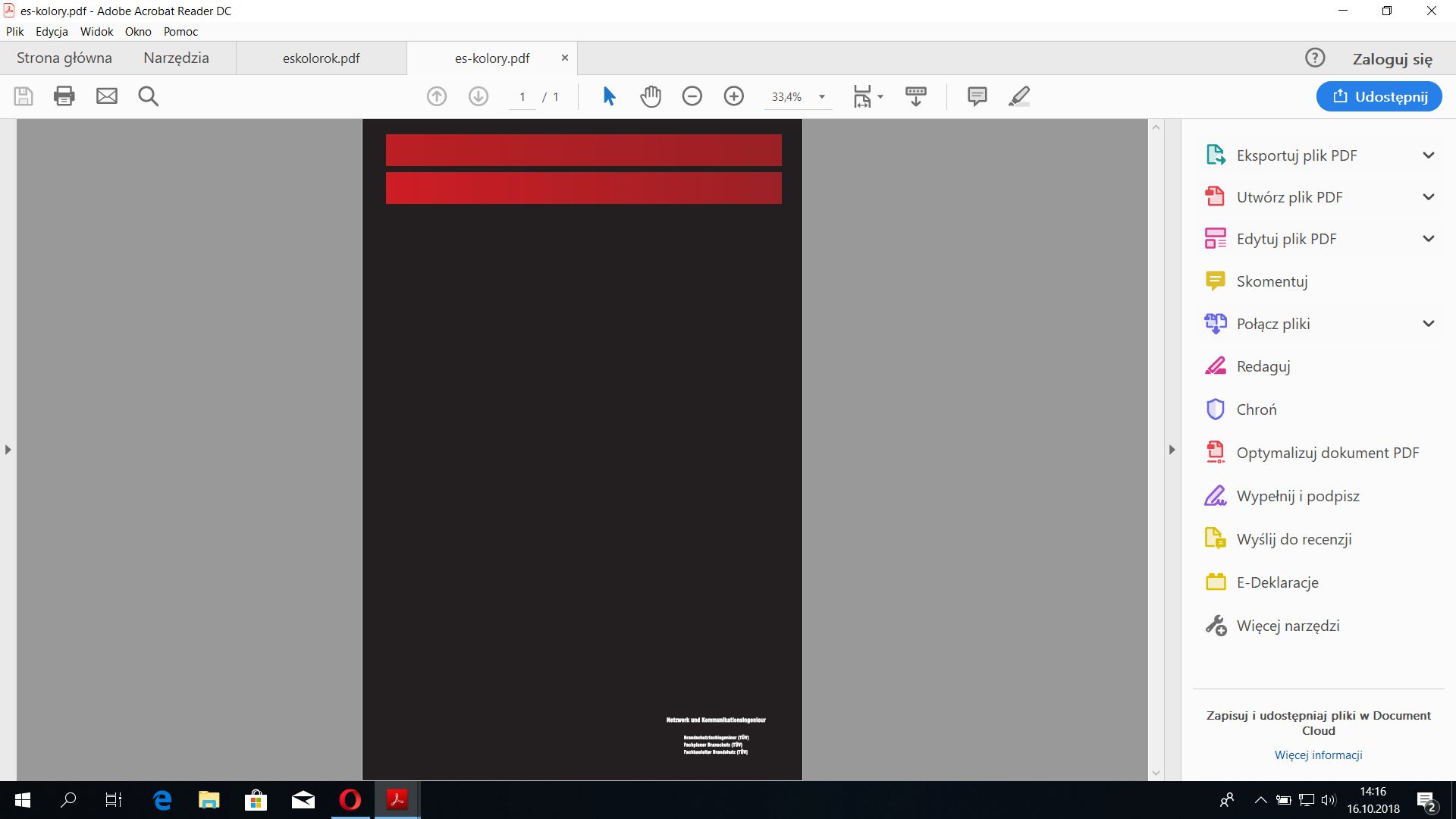Viewport: 1456px width, 819px height.
Task: Add a sticky note comment
Action: [977, 96]
